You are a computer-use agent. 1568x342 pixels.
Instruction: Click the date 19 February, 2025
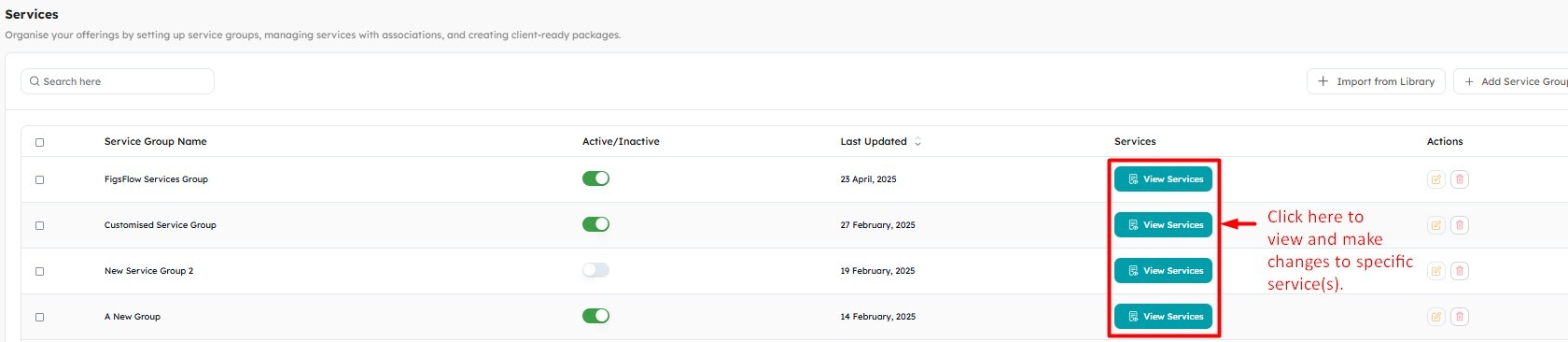coord(877,270)
